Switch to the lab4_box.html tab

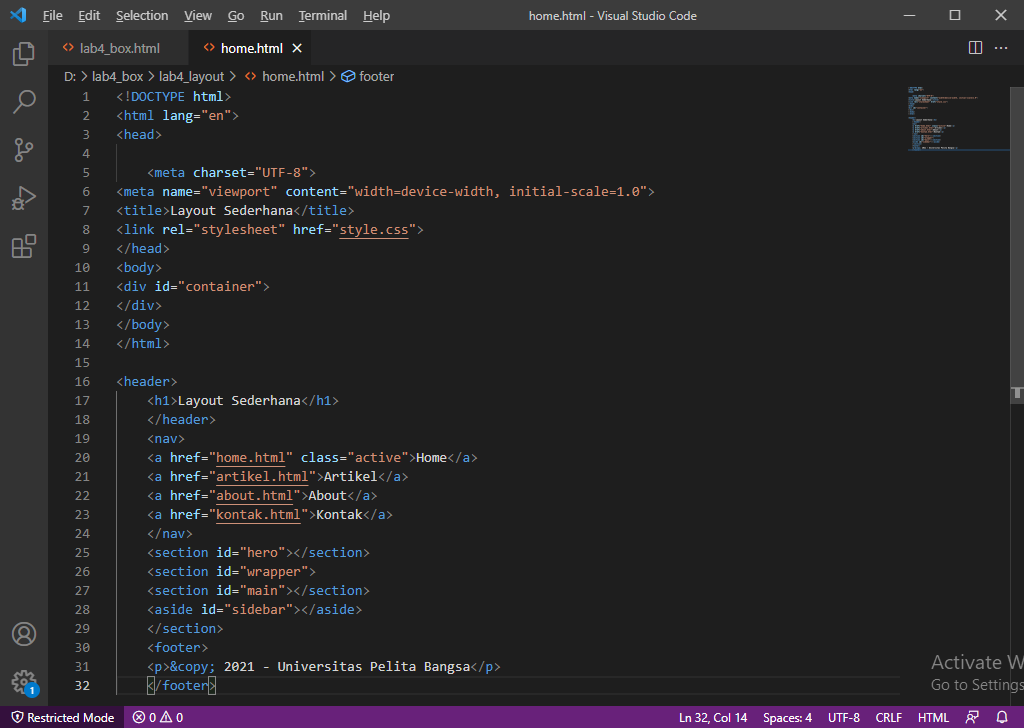(x=117, y=47)
